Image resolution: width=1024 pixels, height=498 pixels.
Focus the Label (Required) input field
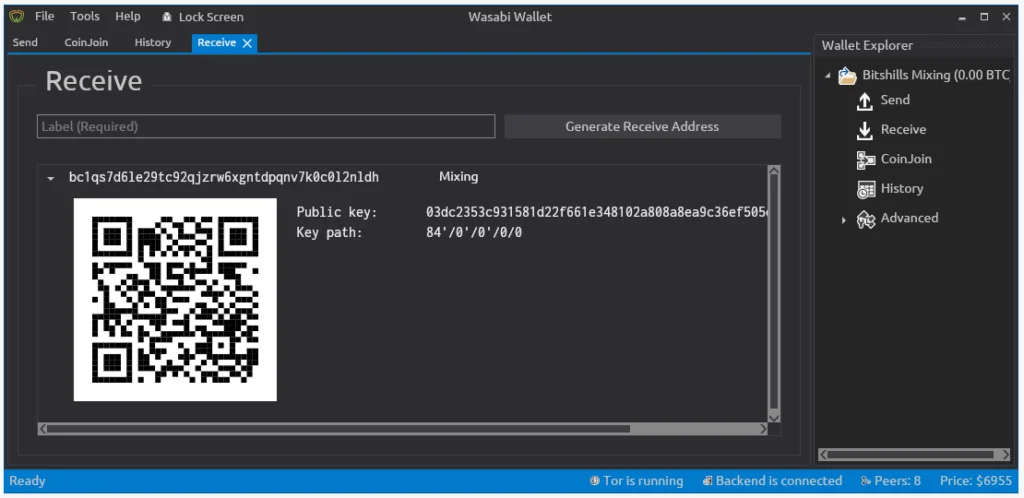coord(266,127)
